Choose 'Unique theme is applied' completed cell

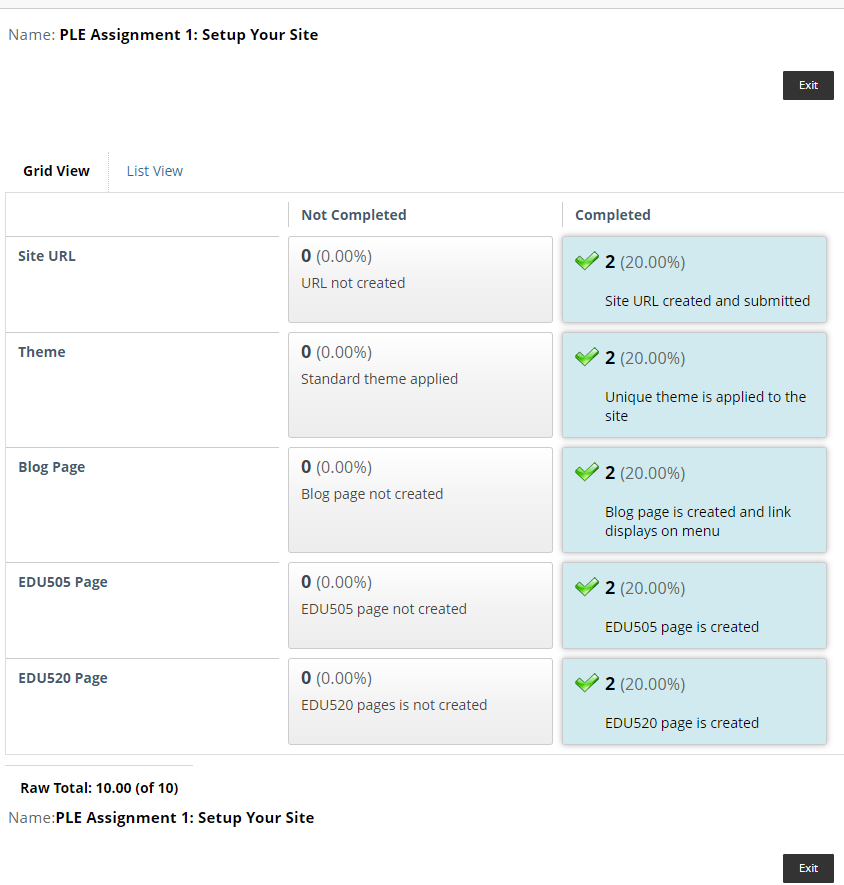(694, 384)
